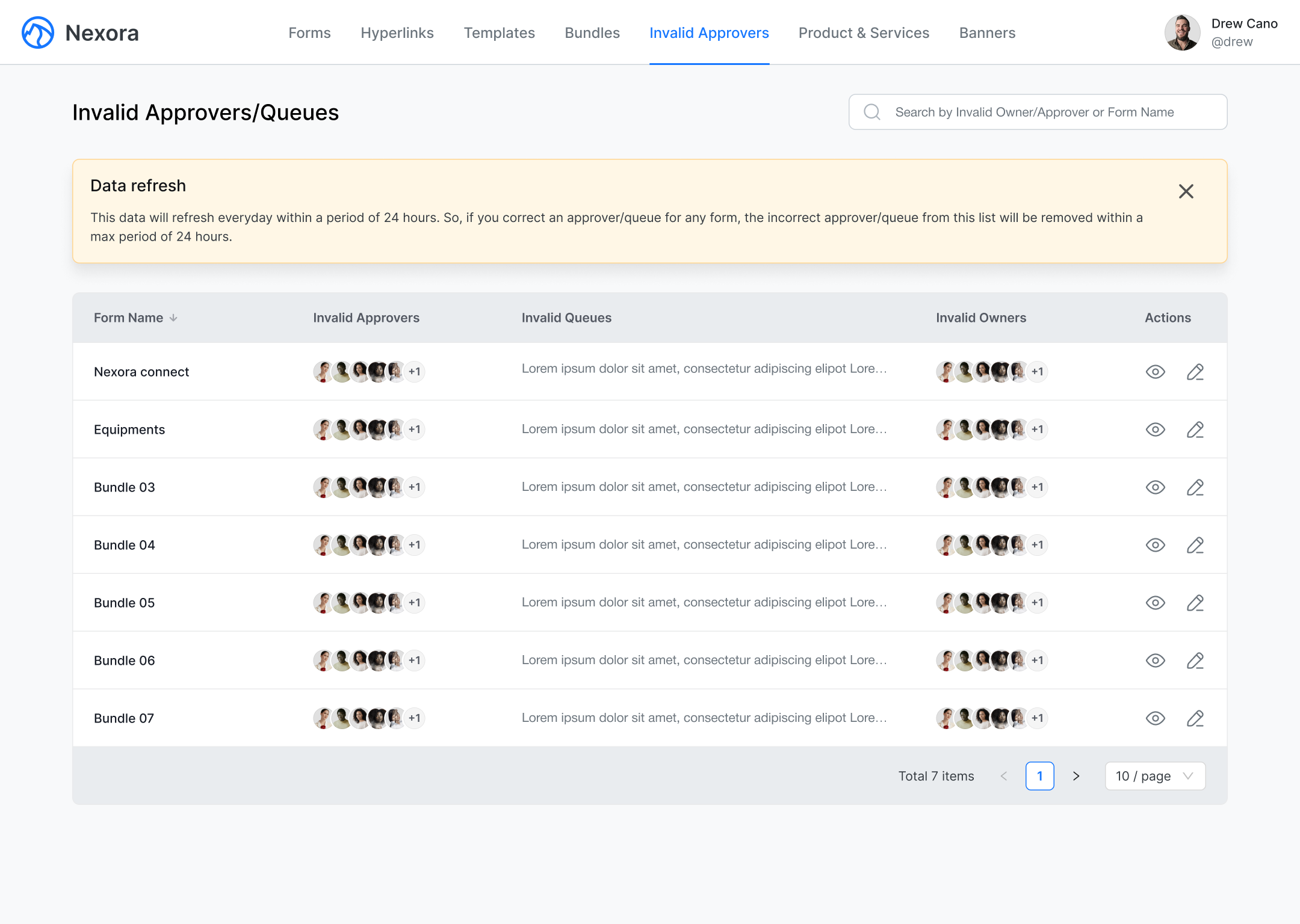Open the eye icon on Bundle 06 row
The width and height of the screenshot is (1300, 924).
pyautogui.click(x=1156, y=660)
